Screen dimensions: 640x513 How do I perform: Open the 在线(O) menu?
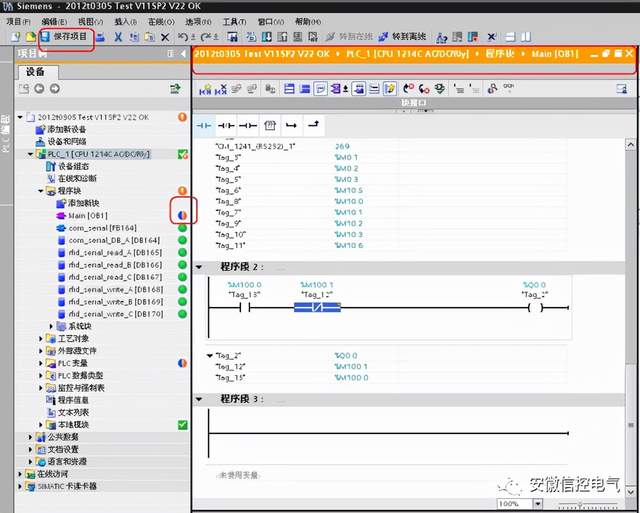point(160,21)
